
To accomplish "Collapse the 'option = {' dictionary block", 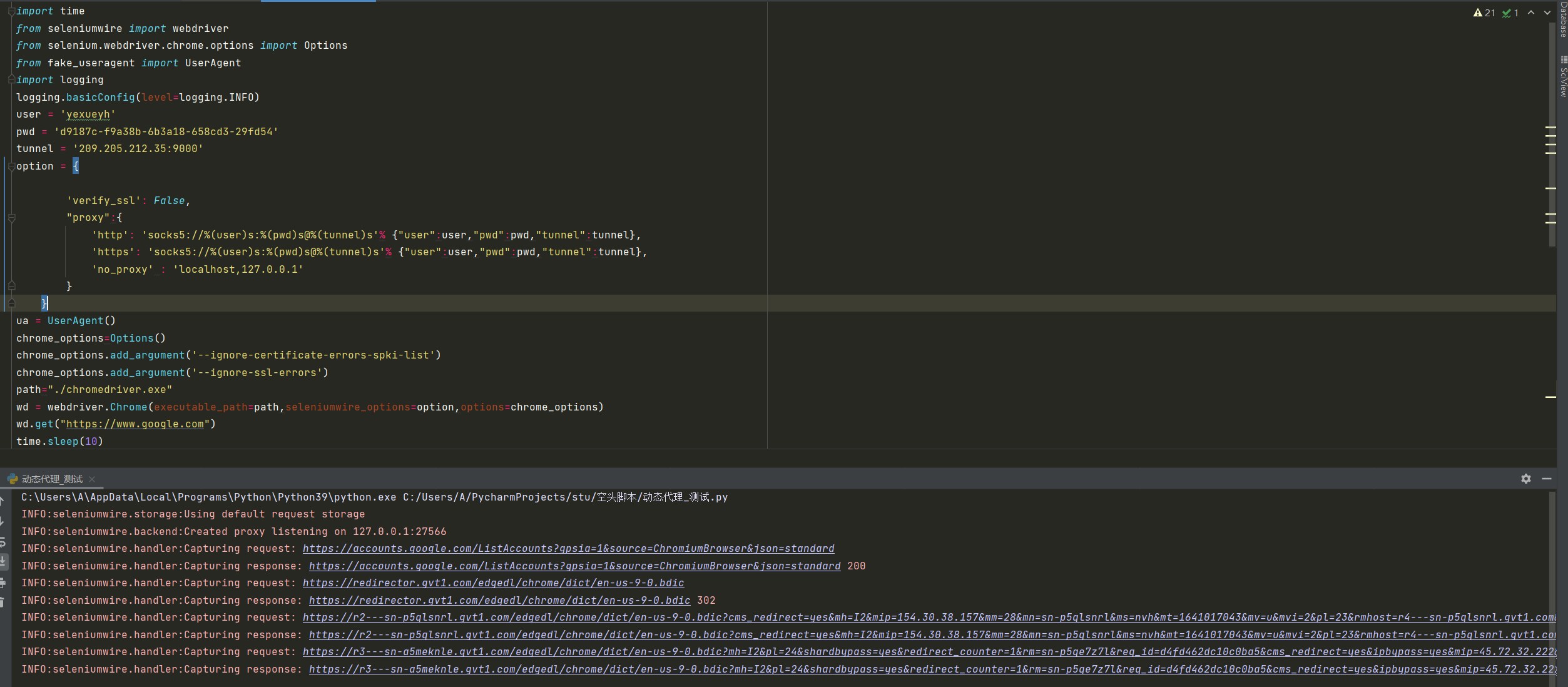I will 11,166.
